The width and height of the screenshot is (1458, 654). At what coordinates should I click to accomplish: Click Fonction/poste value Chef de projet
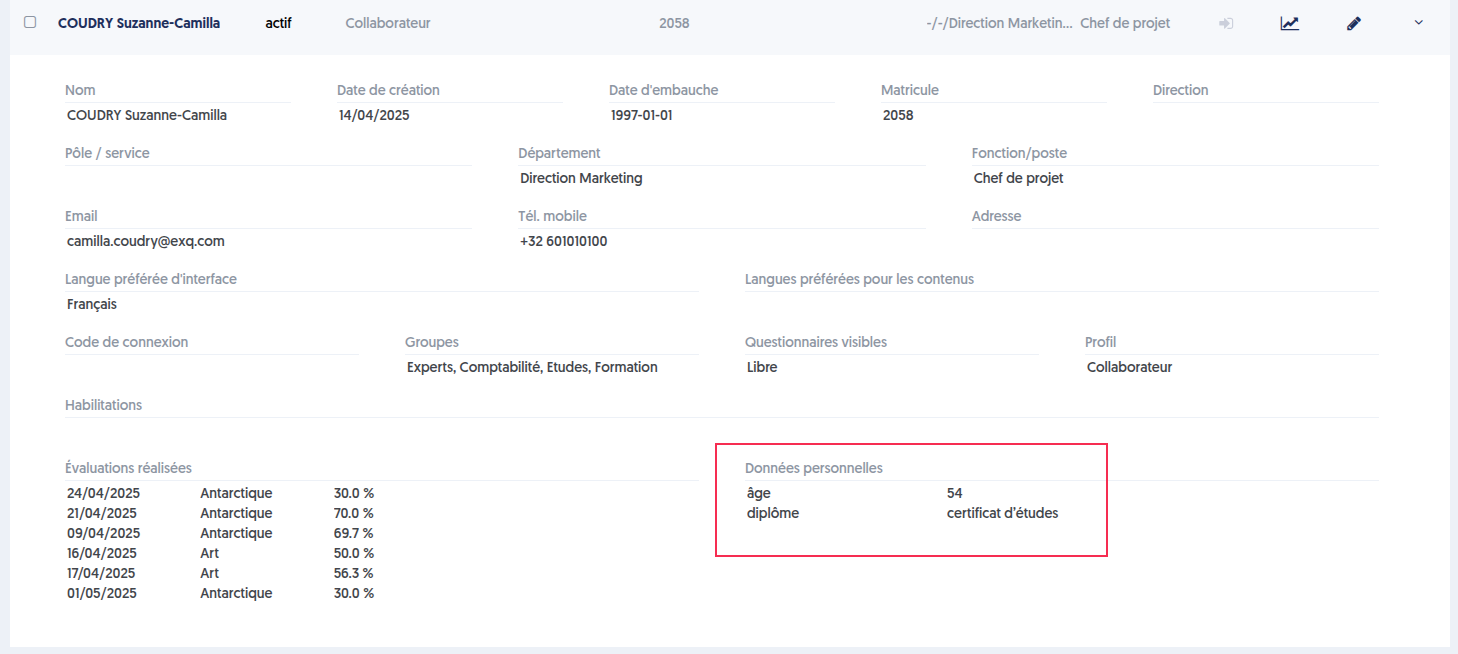click(x=1019, y=178)
